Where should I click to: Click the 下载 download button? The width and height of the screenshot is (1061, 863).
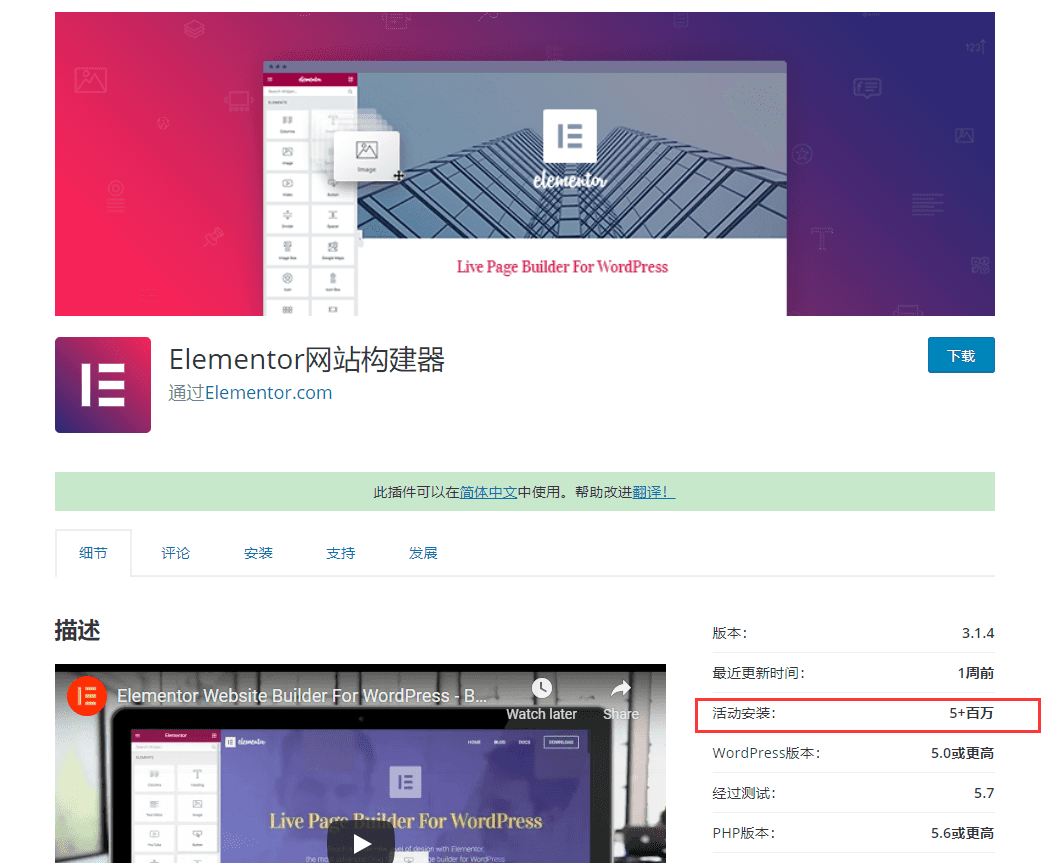(x=961, y=355)
